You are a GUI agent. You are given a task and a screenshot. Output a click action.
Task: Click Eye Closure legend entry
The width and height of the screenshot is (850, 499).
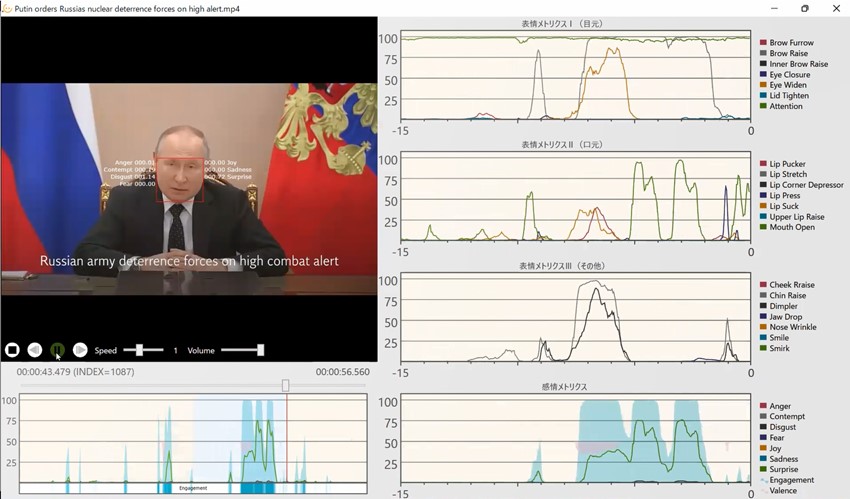coord(785,74)
